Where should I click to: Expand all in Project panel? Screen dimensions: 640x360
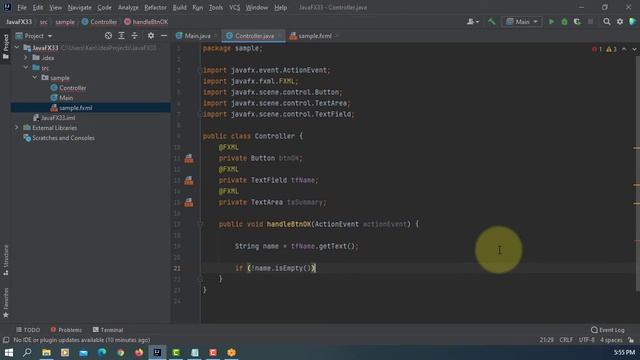[x=121, y=36]
